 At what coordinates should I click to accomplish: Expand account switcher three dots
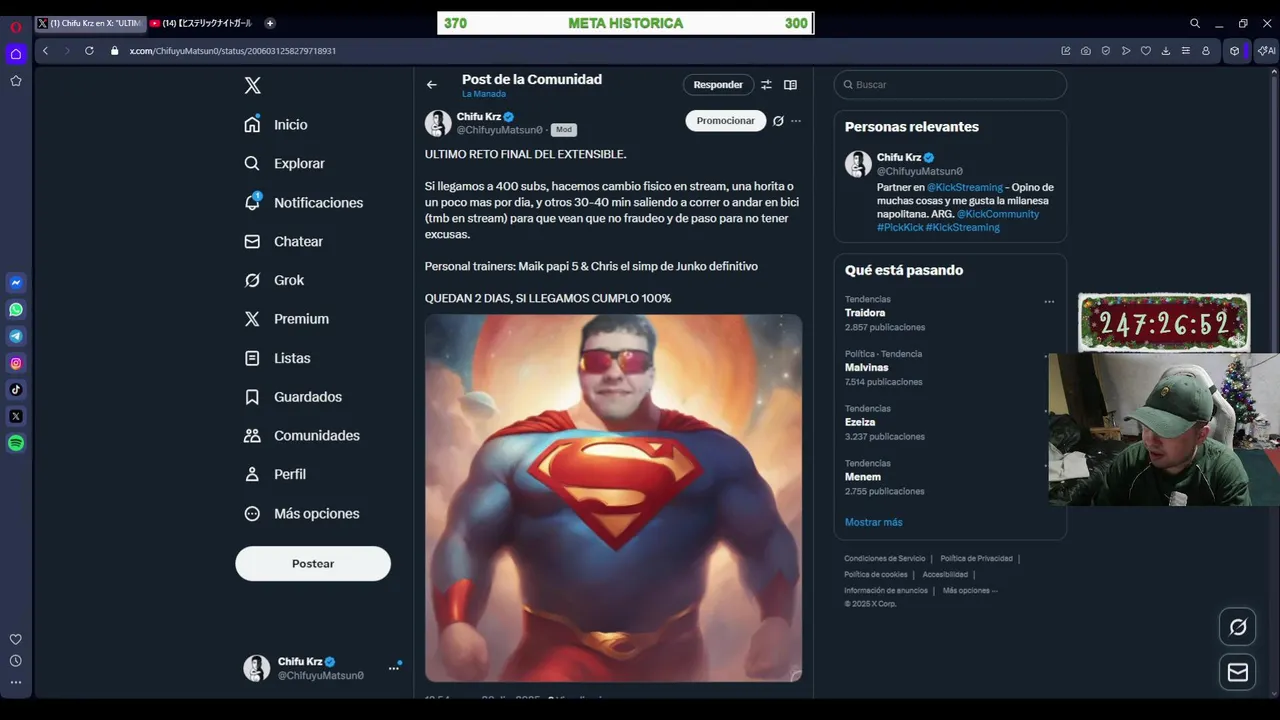[393, 668]
